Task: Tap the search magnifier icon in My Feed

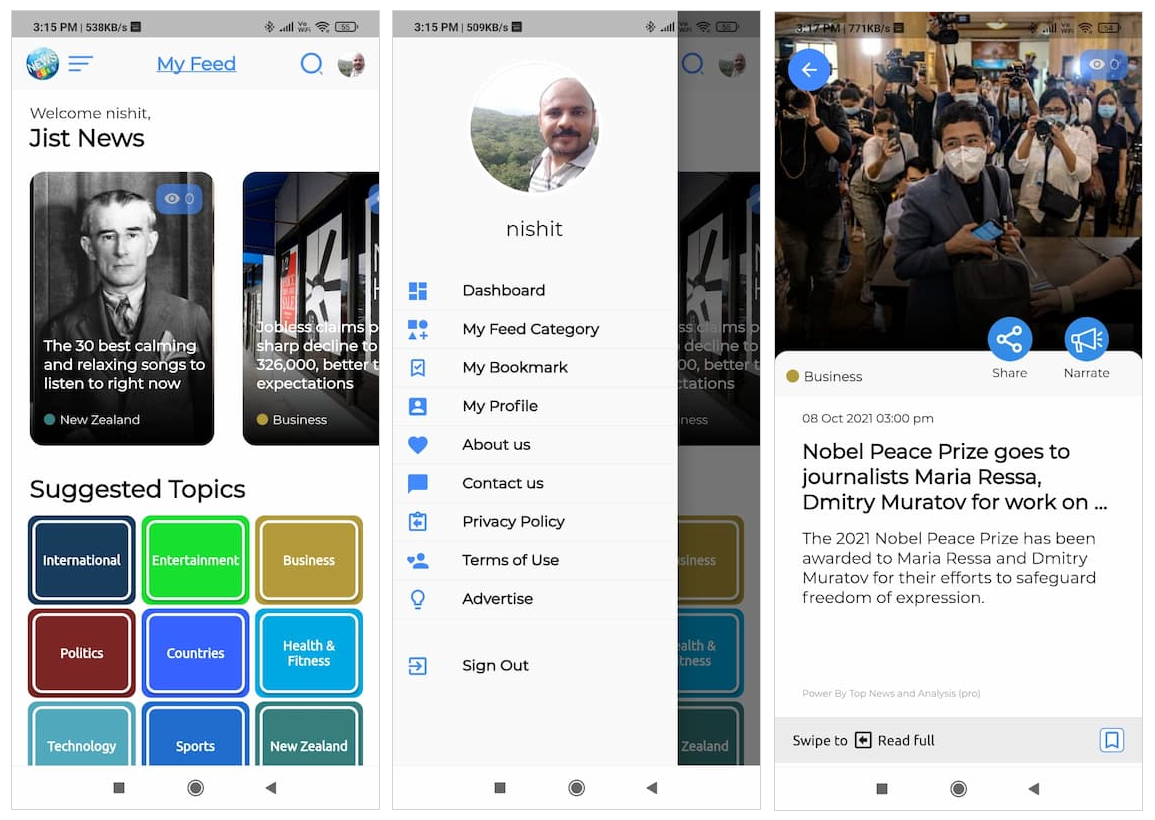Action: tap(311, 64)
